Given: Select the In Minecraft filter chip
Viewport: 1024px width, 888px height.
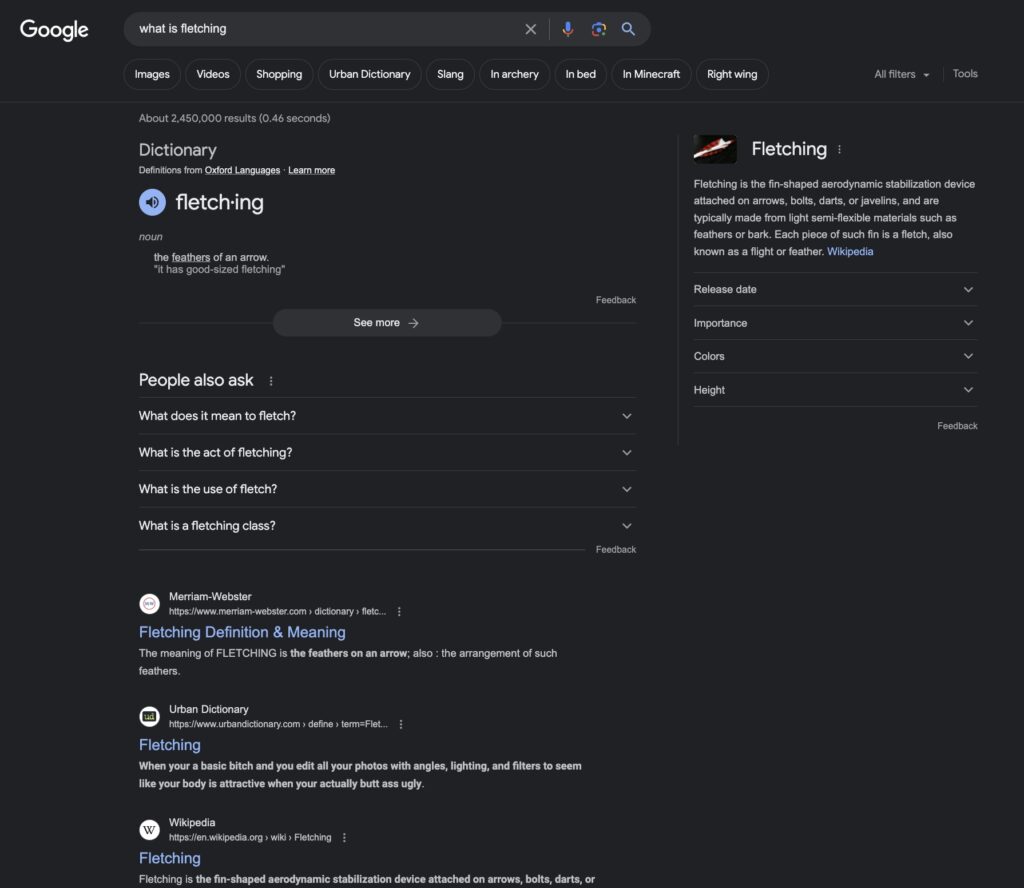Looking at the screenshot, I should click(651, 74).
